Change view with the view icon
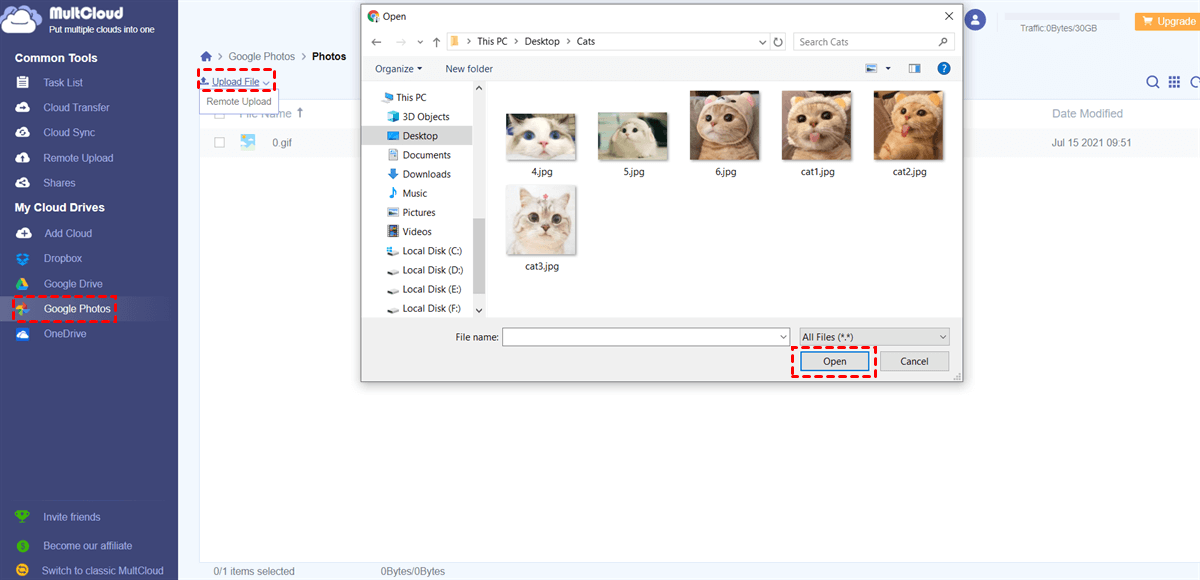This screenshot has width=1200, height=580. click(x=871, y=68)
